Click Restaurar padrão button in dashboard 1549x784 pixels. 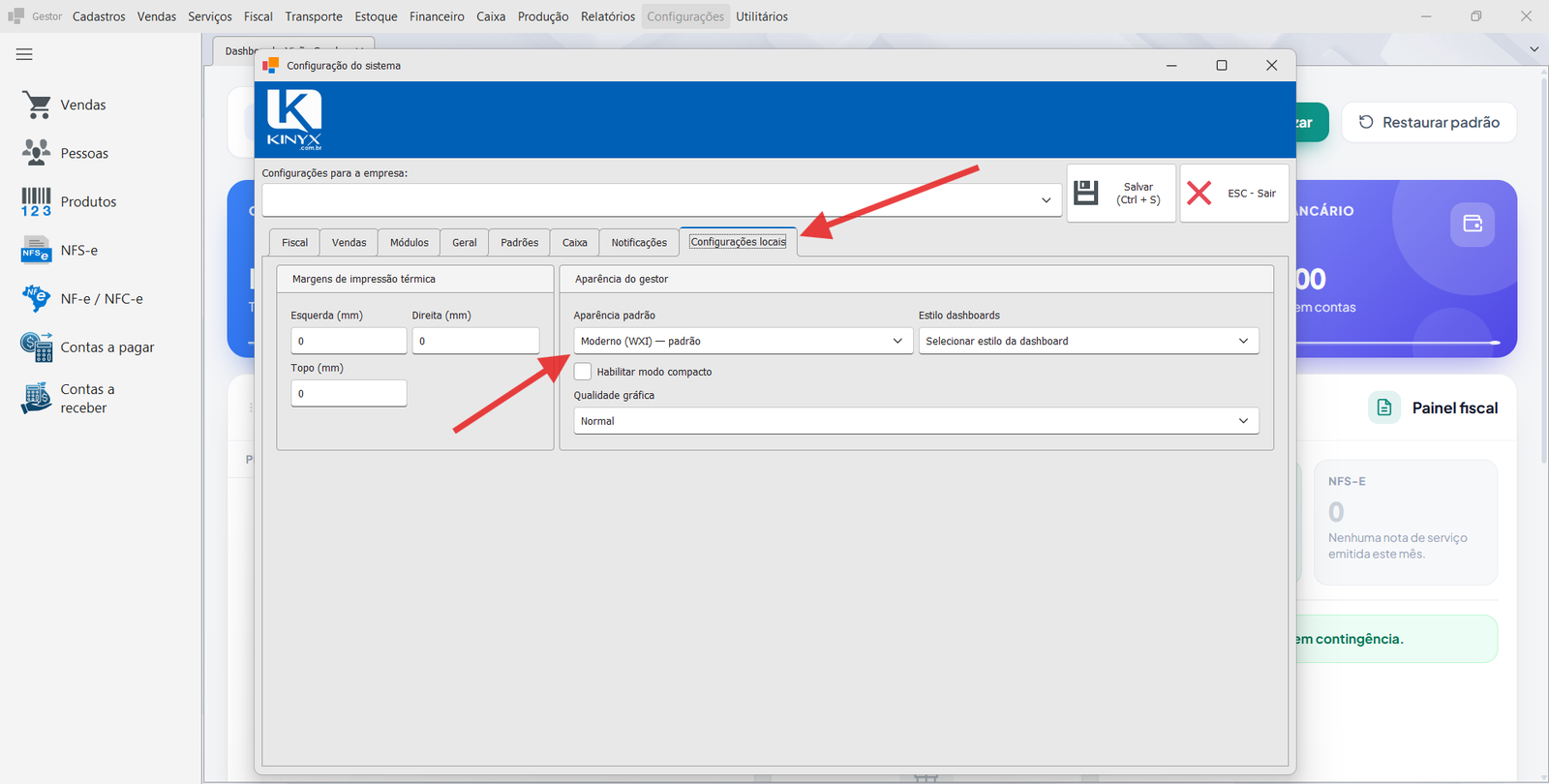point(1429,122)
